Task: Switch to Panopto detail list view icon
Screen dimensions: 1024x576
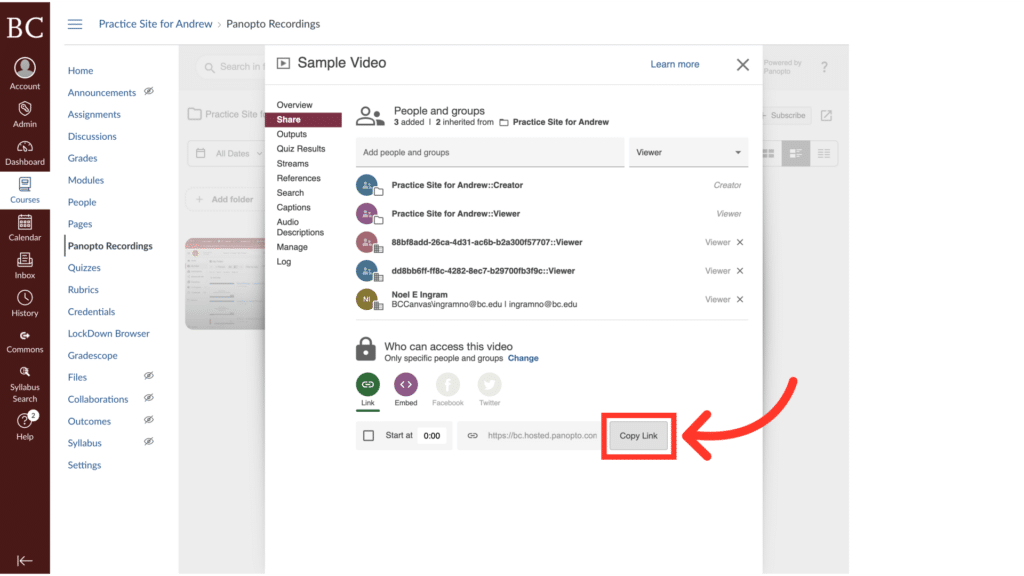Action: click(795, 153)
